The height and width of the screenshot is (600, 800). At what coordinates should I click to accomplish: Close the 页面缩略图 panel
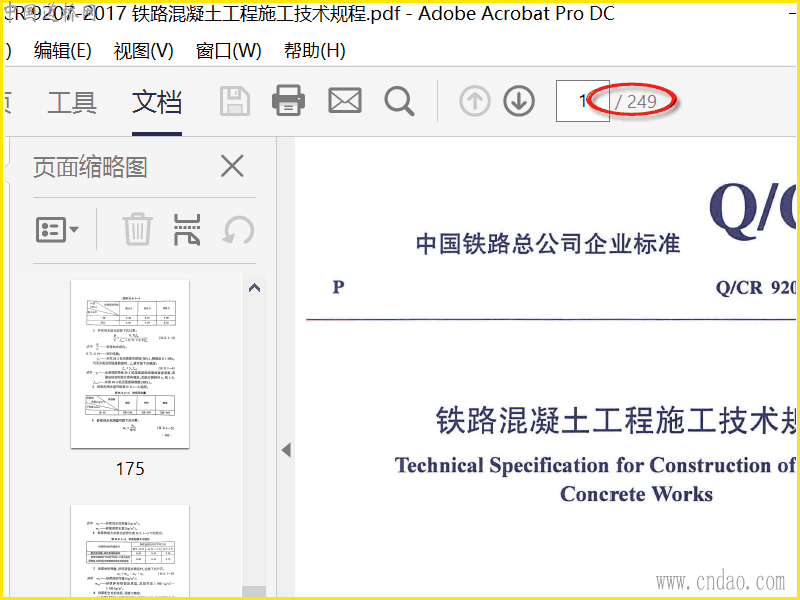[x=232, y=166]
